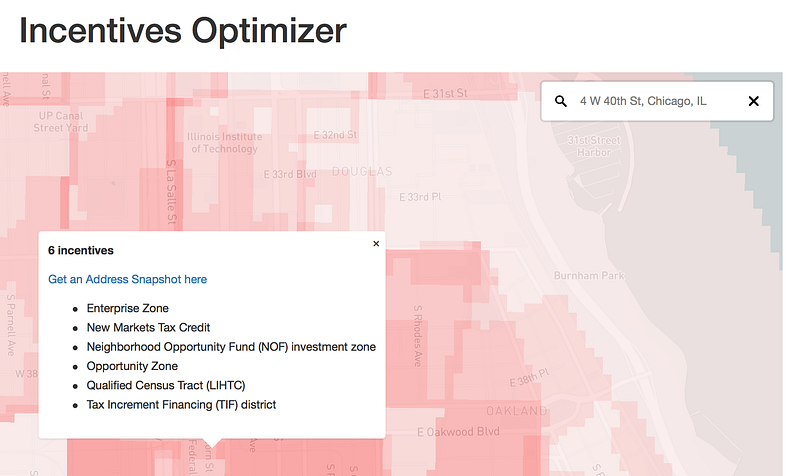The width and height of the screenshot is (800, 476).
Task: Click Opportunity Zone list entry
Action: click(x=132, y=366)
